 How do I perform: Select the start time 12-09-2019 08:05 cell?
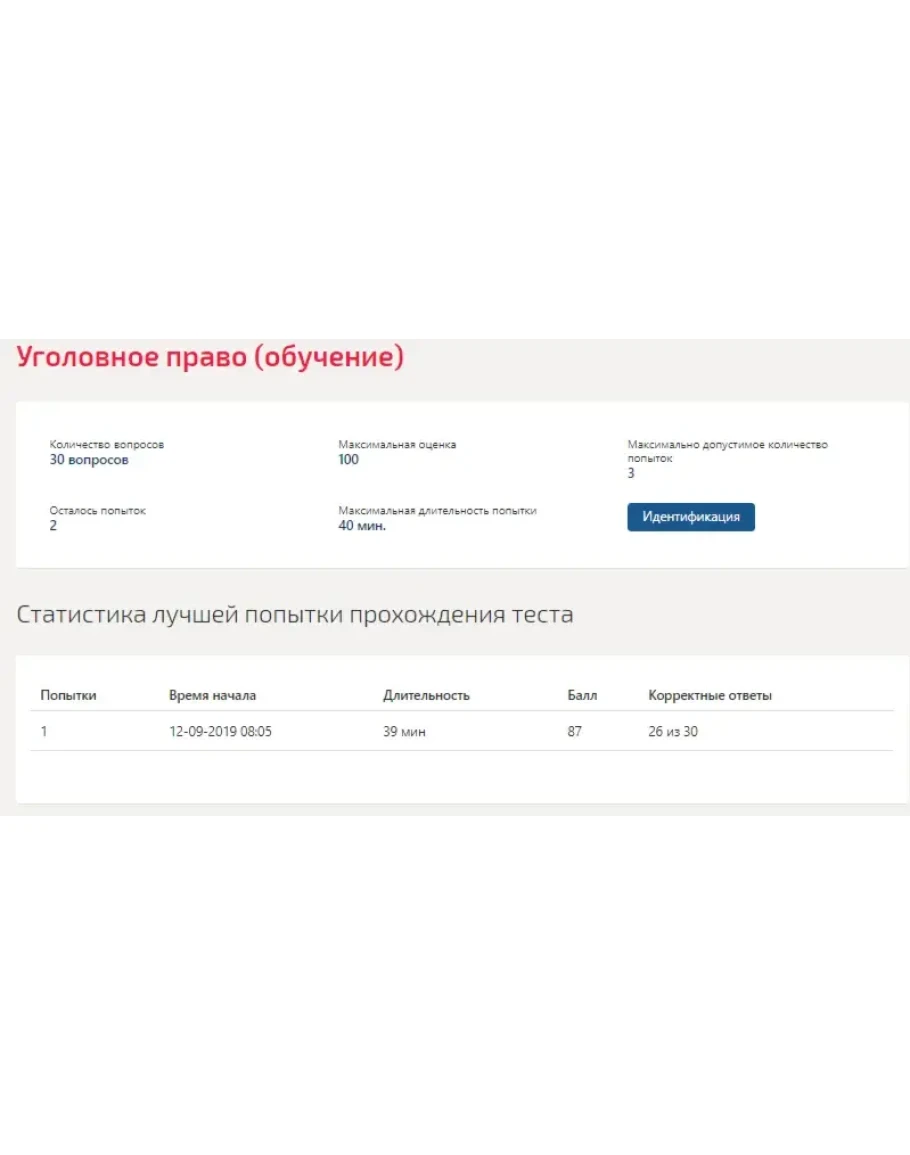point(220,732)
